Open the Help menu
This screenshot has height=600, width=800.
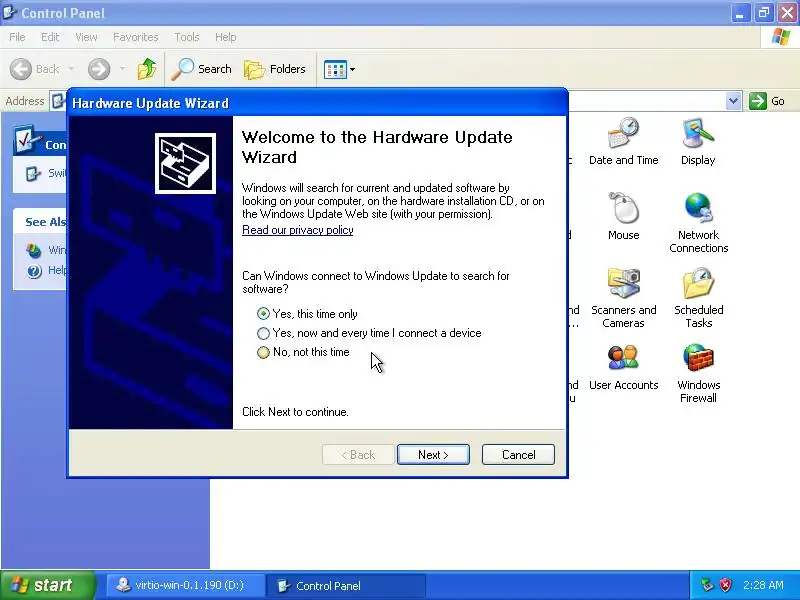[226, 37]
